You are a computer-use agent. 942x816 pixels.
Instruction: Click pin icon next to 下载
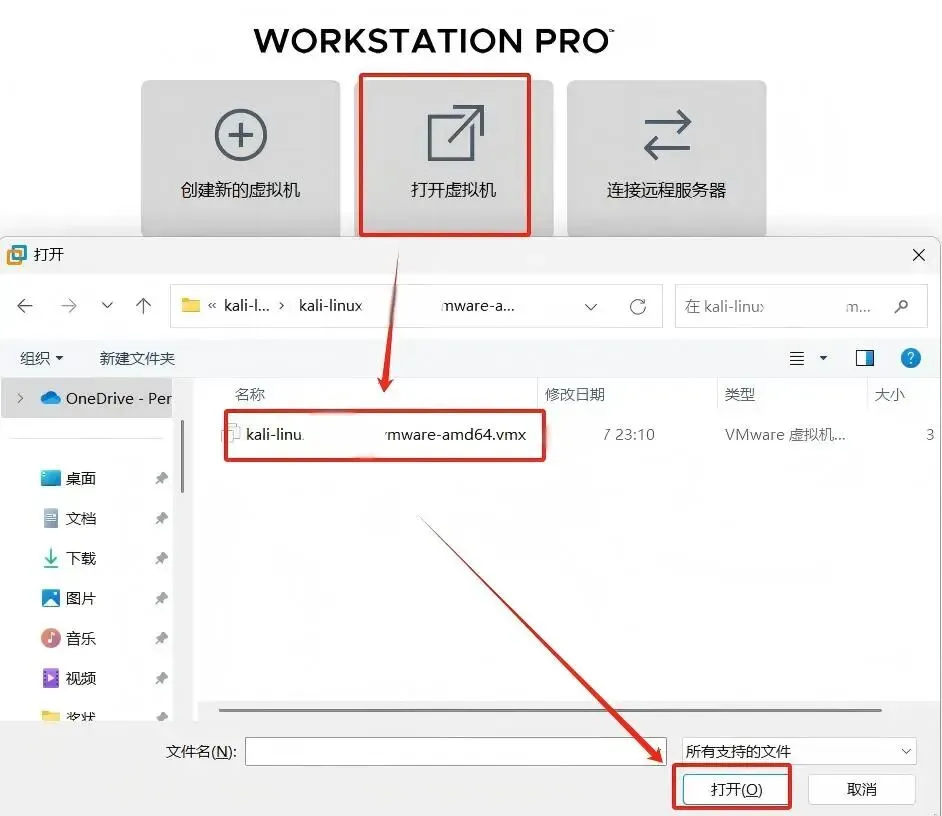click(x=161, y=558)
